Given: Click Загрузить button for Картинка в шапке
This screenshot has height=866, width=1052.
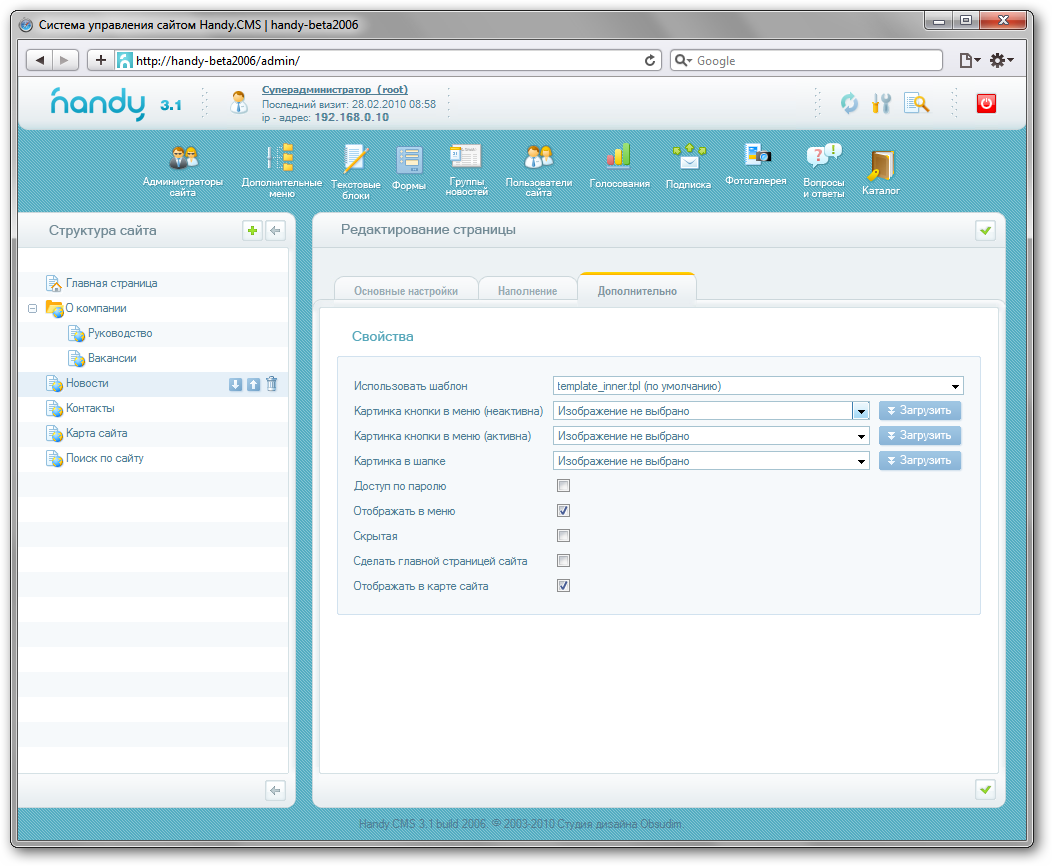Looking at the screenshot, I should pyautogui.click(x=920, y=461).
